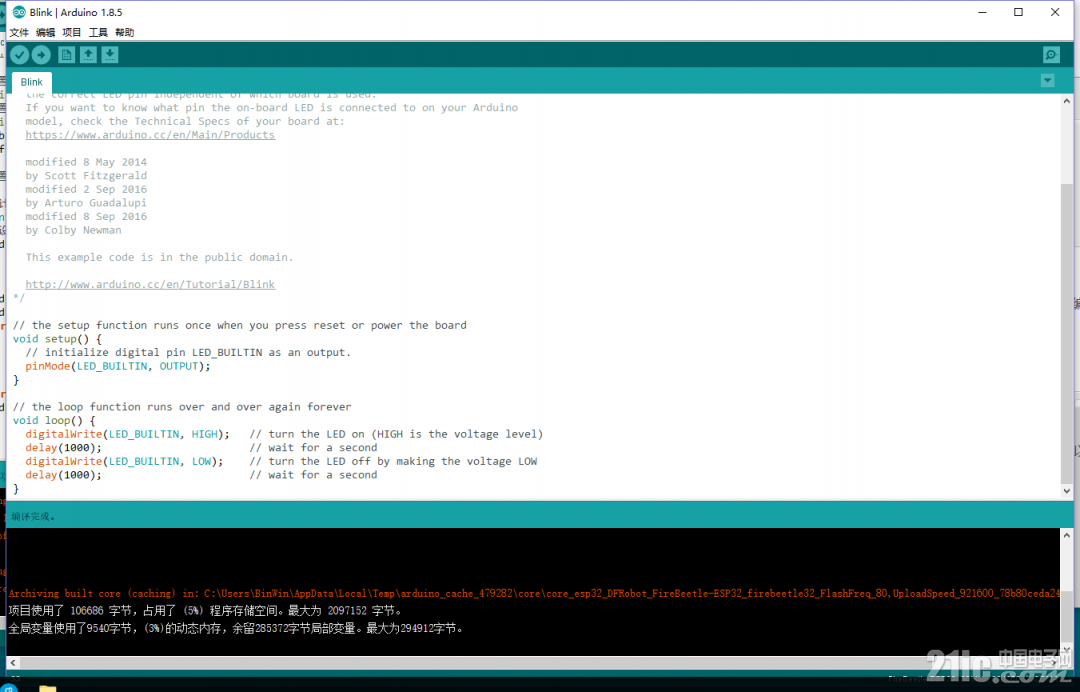Click the pinMode(LED_BUILTIN, OUTPUT) line
Screen dimensions: 1080x692
coord(118,366)
